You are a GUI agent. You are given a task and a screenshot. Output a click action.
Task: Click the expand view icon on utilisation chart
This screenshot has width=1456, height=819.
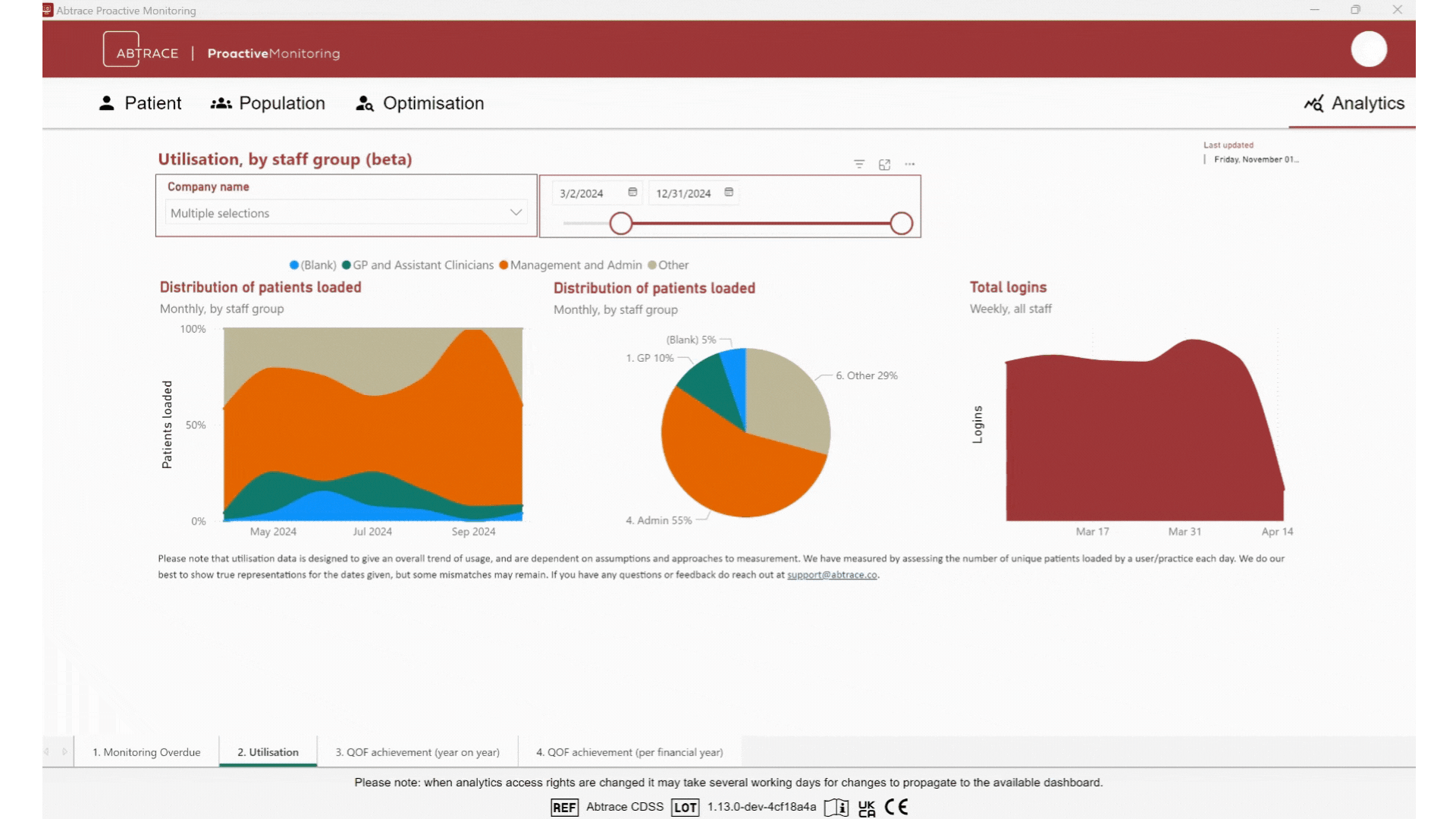884,163
